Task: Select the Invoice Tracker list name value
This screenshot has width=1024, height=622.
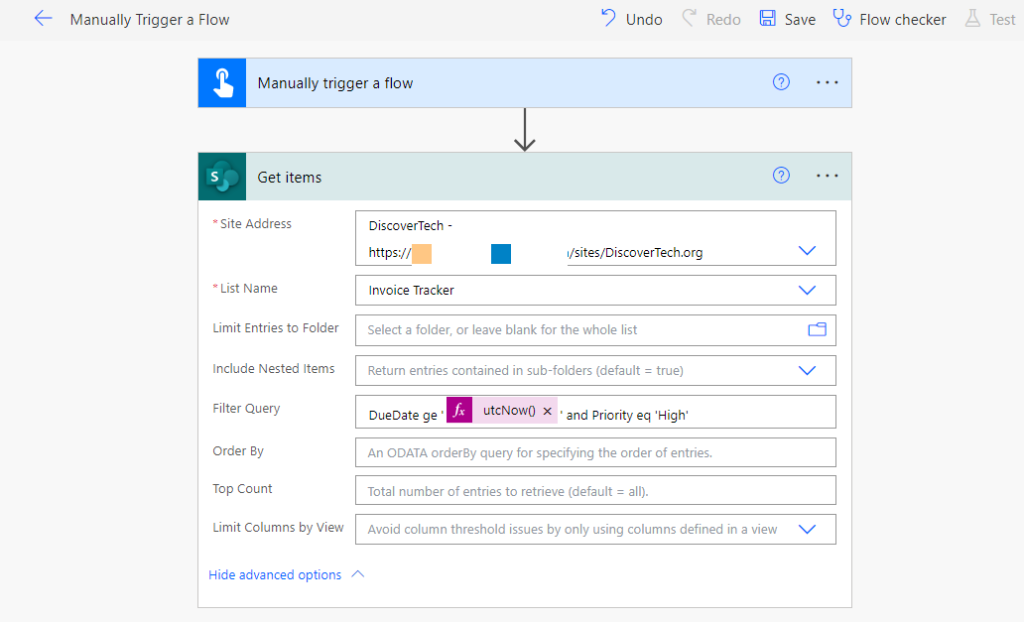Action: point(411,290)
